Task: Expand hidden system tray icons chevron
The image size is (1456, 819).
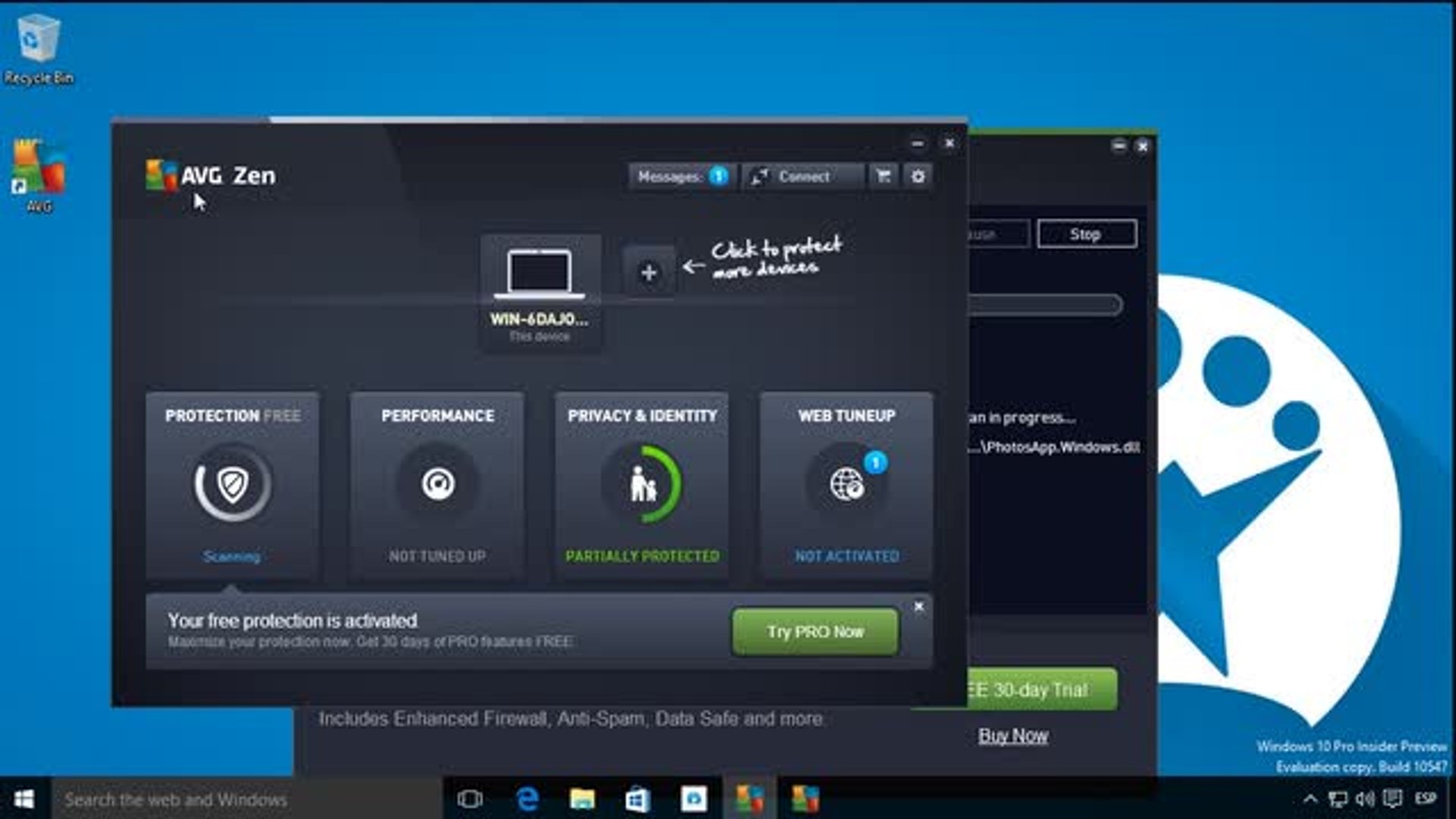Action: coord(1310,799)
